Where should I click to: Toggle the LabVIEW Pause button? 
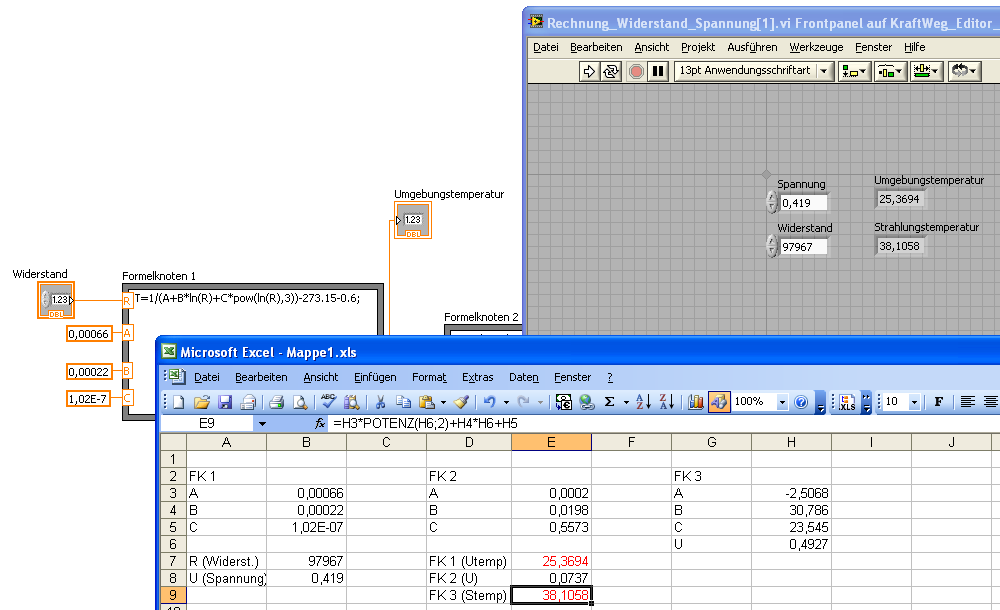tap(658, 71)
